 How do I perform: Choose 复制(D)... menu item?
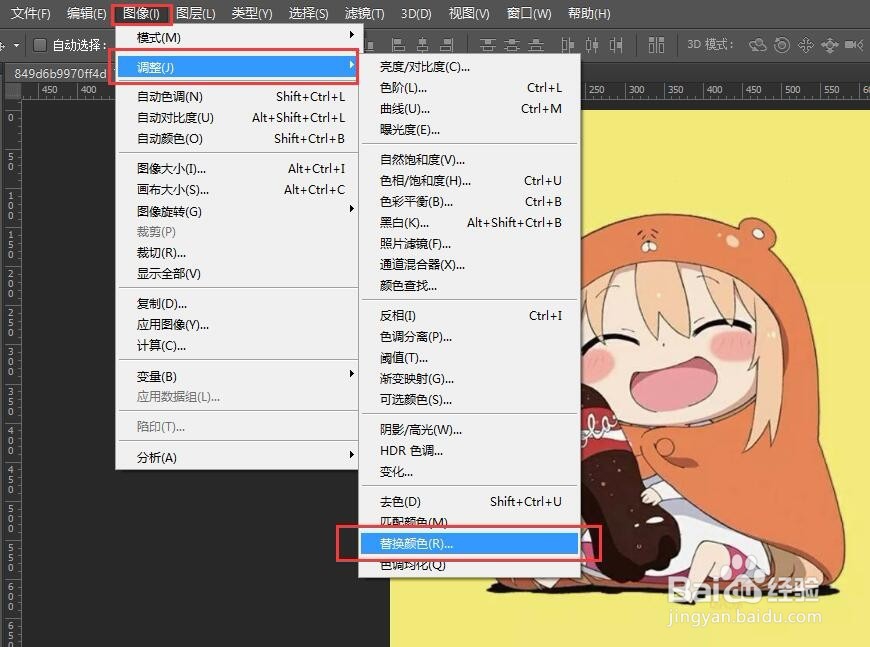pos(237,304)
